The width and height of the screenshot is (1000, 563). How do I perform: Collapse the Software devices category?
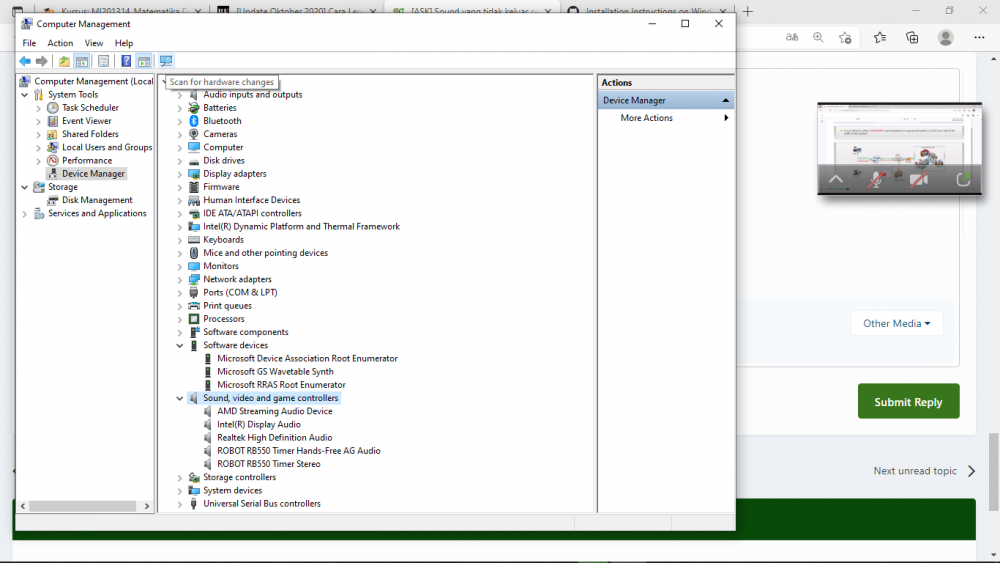(180, 346)
